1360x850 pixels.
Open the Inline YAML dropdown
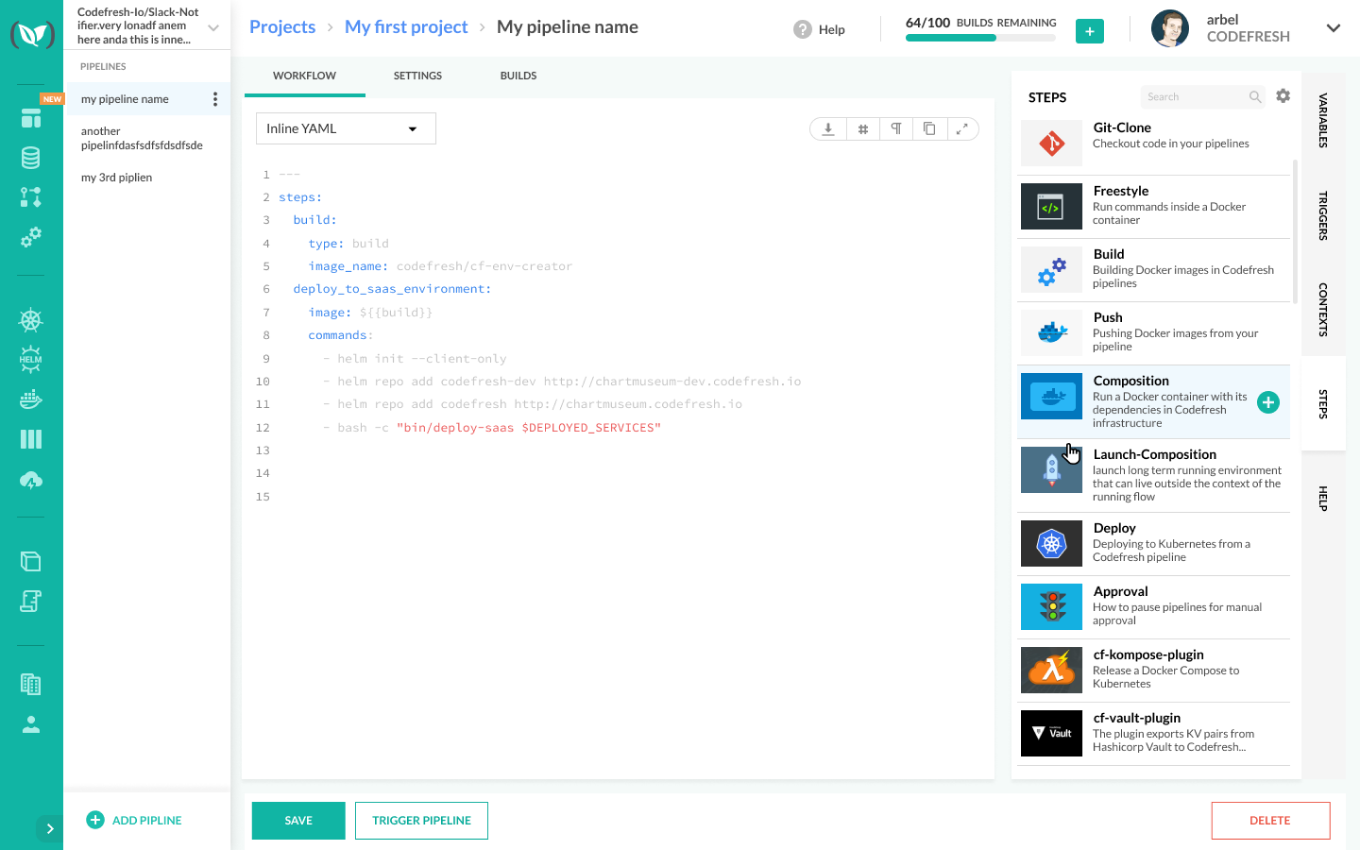(x=346, y=128)
